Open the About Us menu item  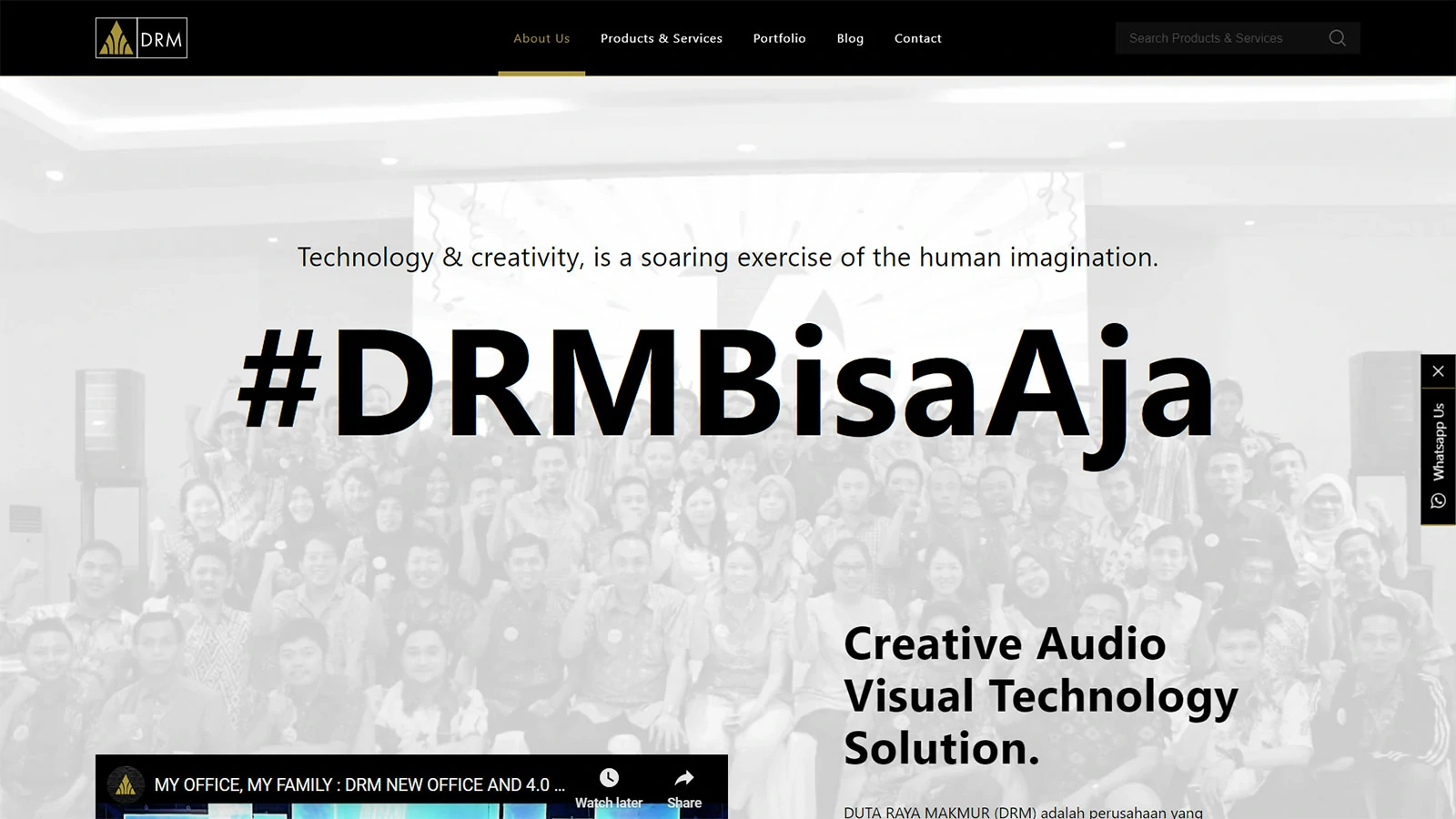[x=541, y=38]
